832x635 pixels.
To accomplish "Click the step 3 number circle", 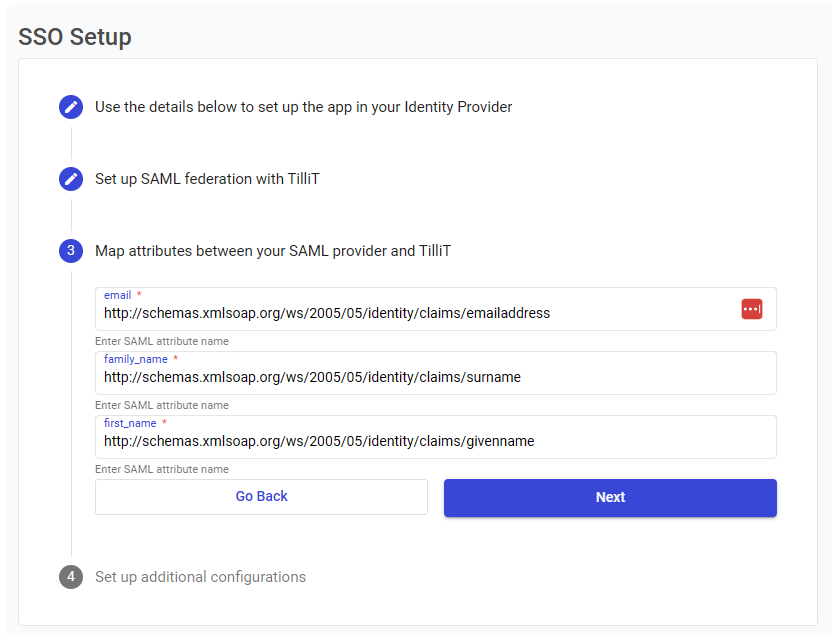I will click(x=70, y=251).
